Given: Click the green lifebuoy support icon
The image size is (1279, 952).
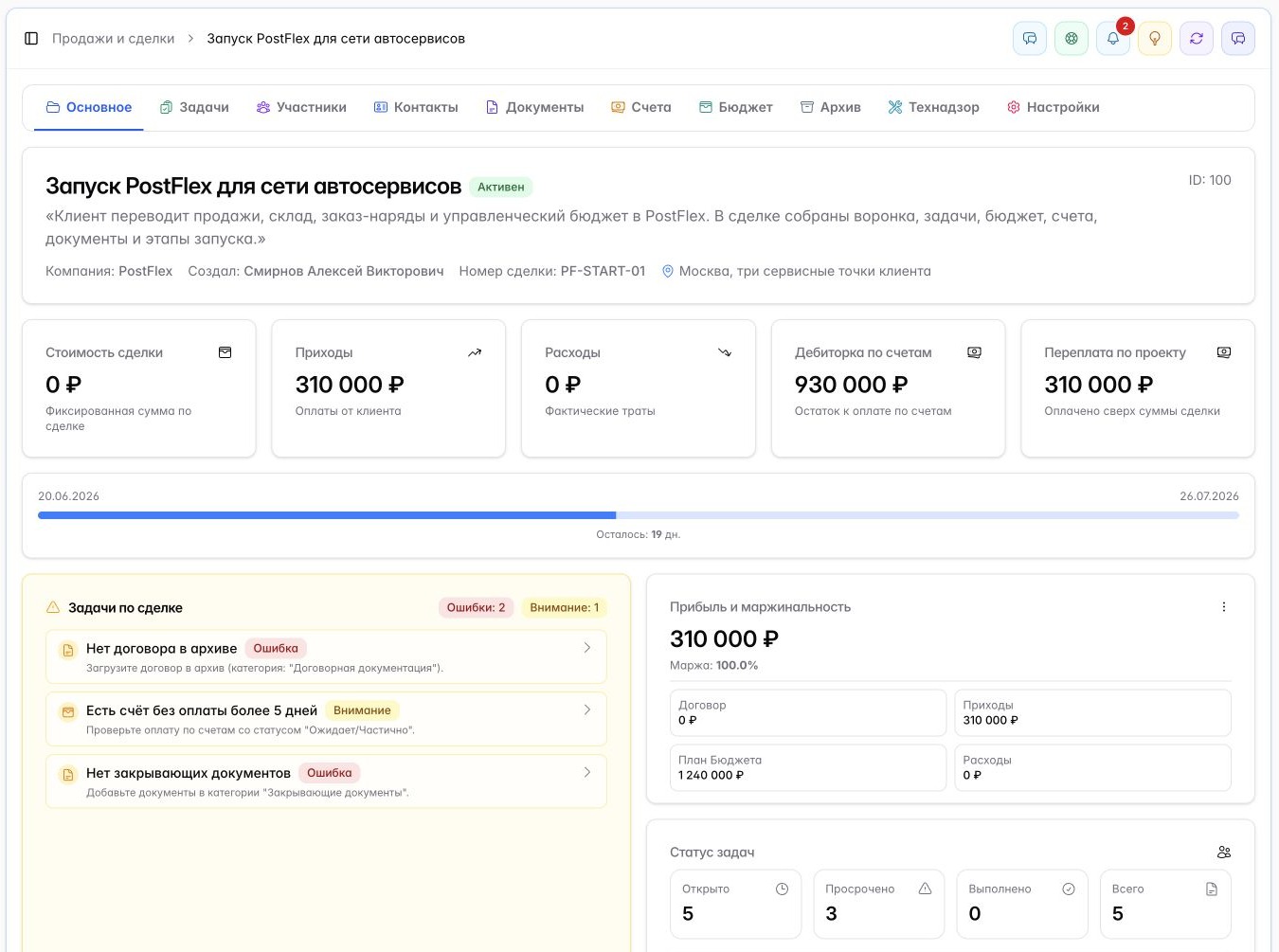Looking at the screenshot, I should coord(1072,39).
